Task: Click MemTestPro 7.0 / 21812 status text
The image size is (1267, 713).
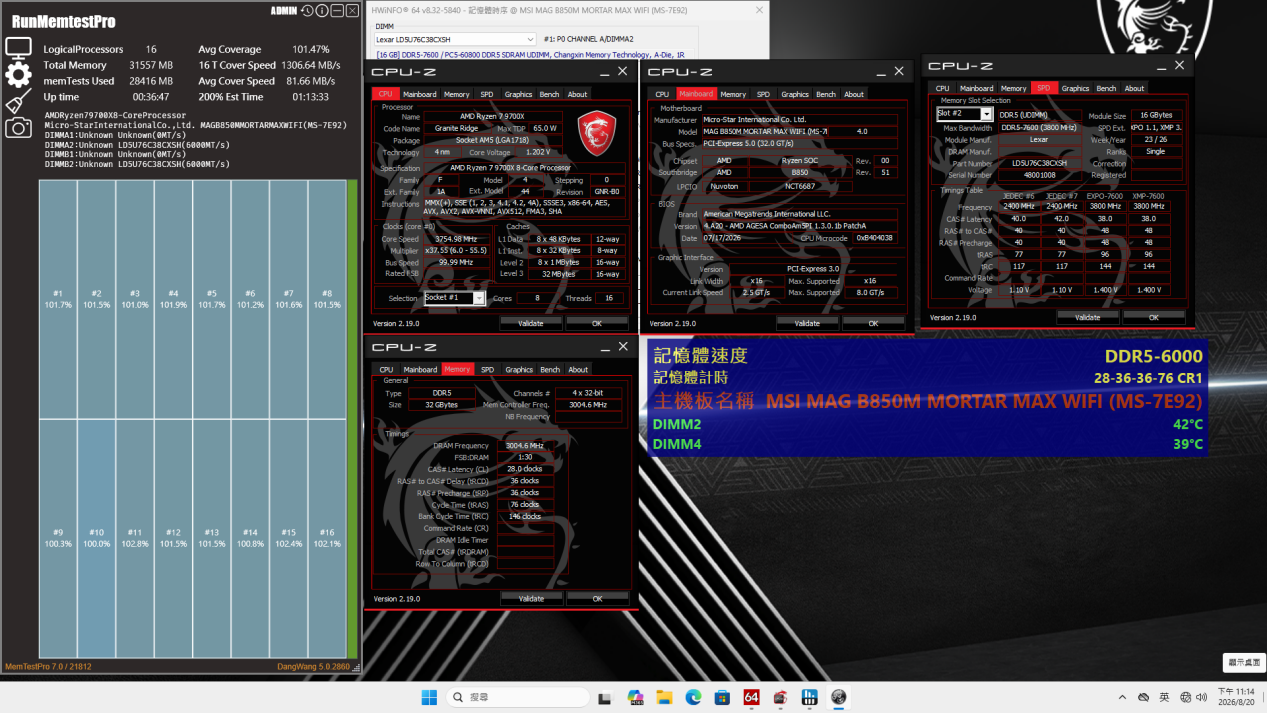Action: [x=48, y=666]
